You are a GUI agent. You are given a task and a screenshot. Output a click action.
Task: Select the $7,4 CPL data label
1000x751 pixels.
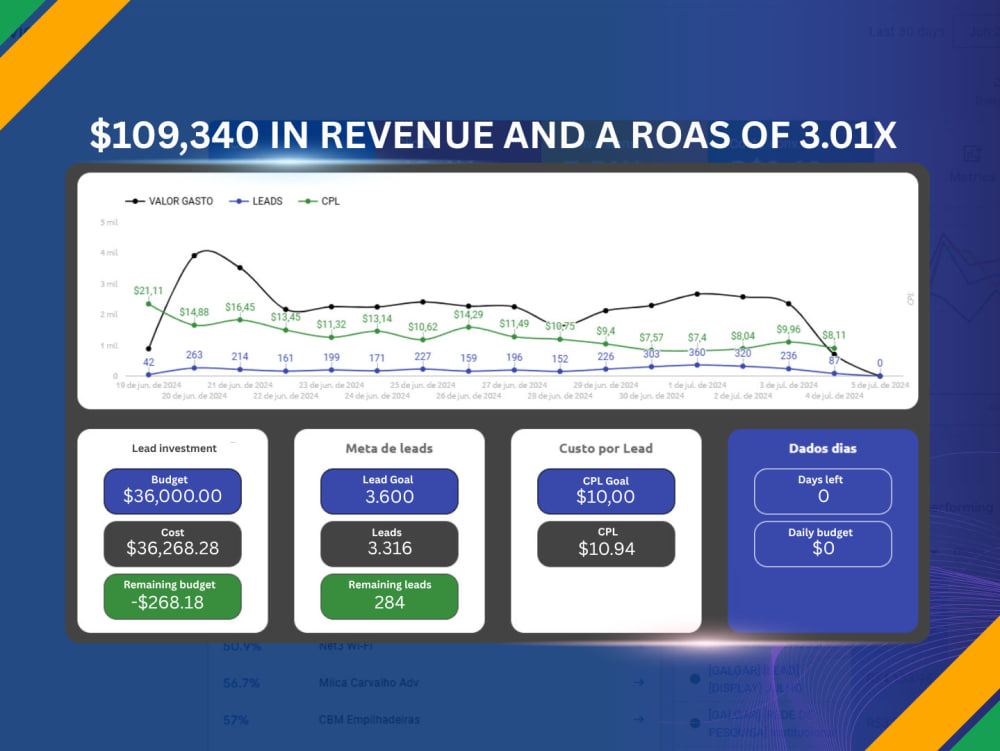(x=697, y=338)
